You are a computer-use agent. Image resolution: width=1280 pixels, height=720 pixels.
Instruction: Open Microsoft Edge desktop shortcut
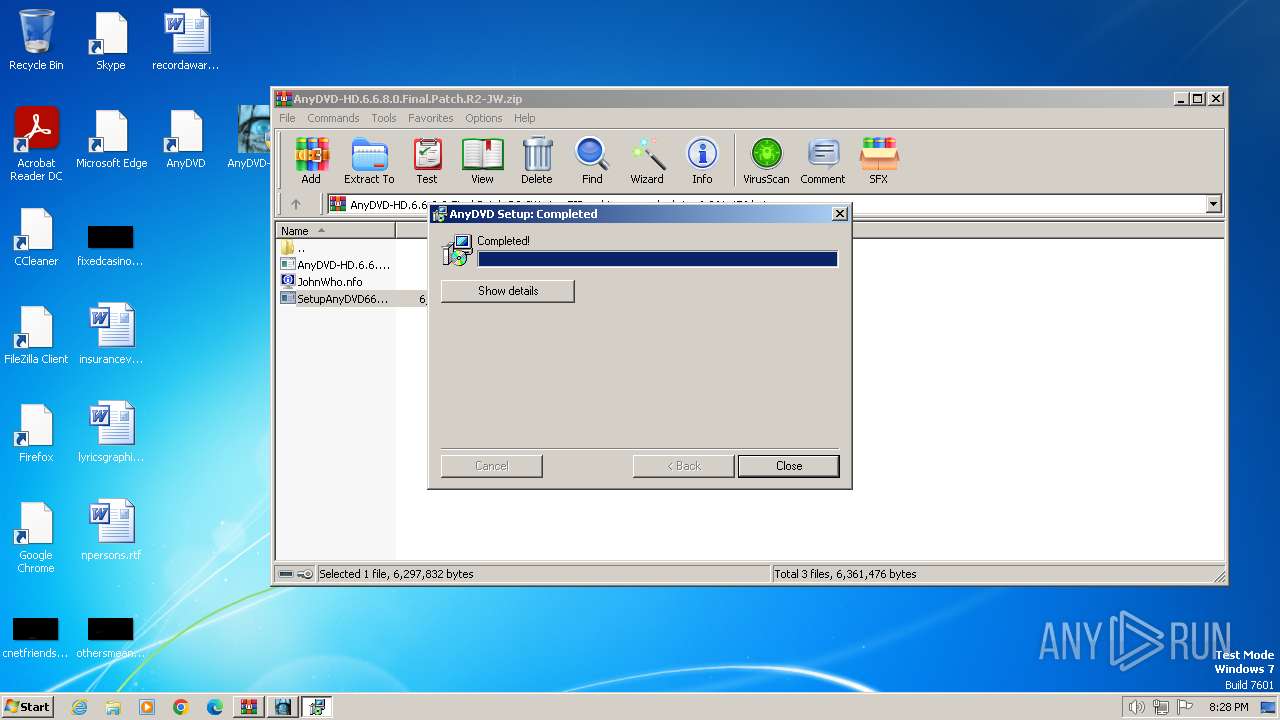pyautogui.click(x=111, y=139)
